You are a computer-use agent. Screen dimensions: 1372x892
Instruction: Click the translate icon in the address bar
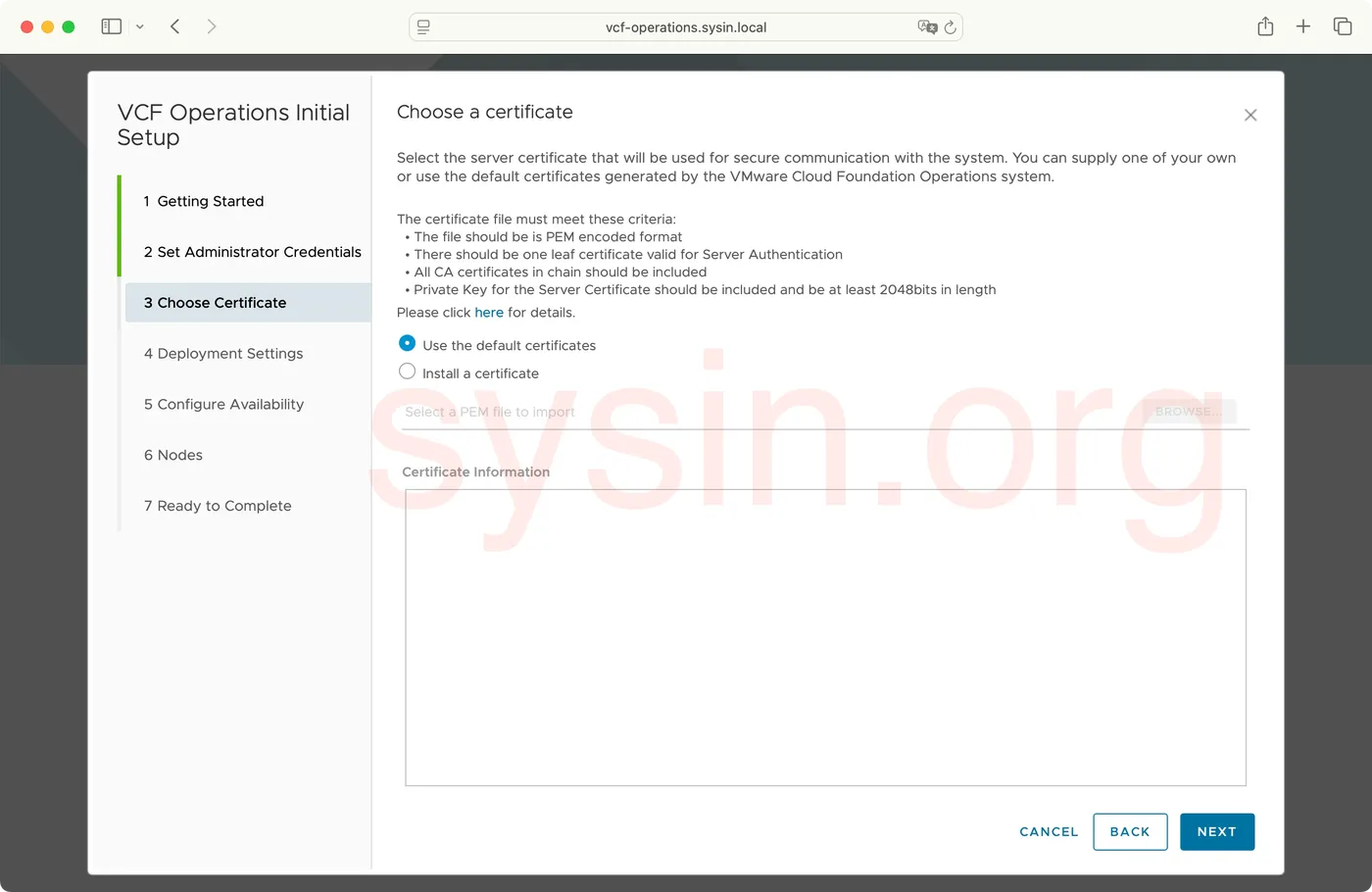tap(927, 27)
